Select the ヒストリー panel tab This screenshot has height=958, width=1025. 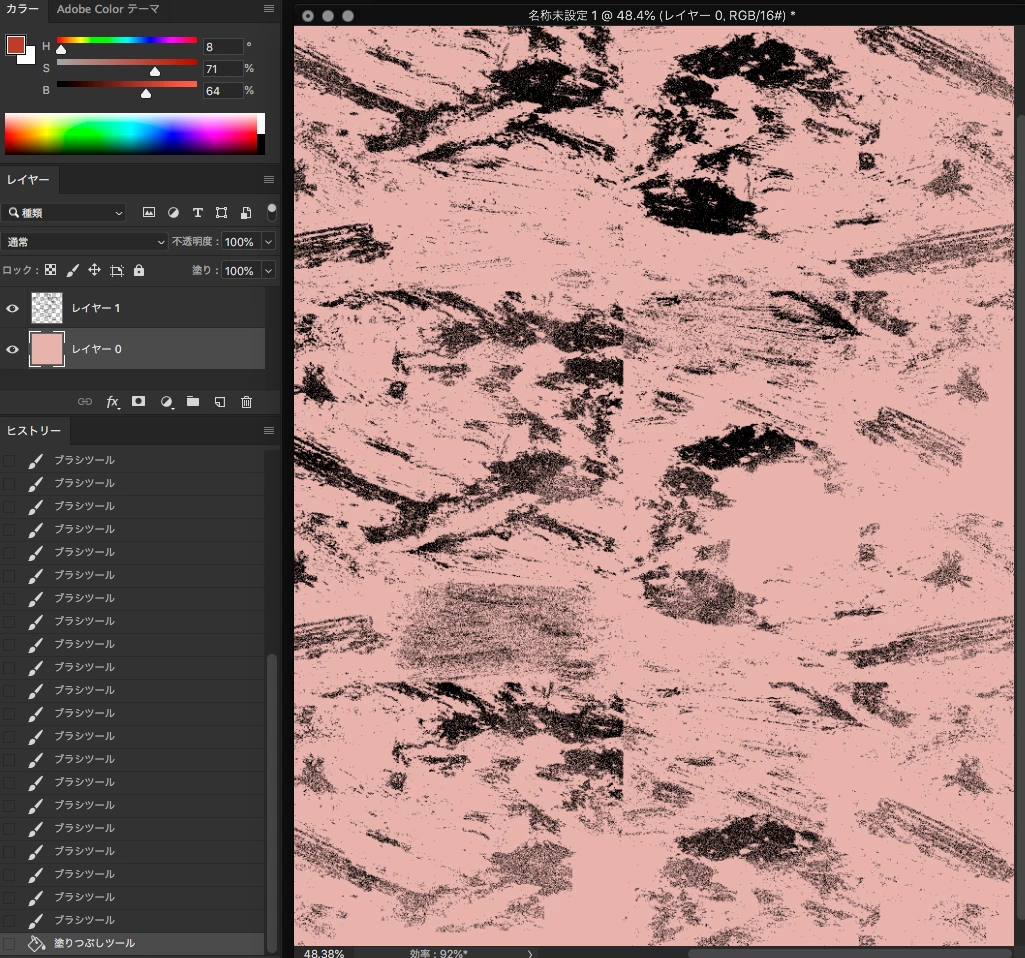34,430
